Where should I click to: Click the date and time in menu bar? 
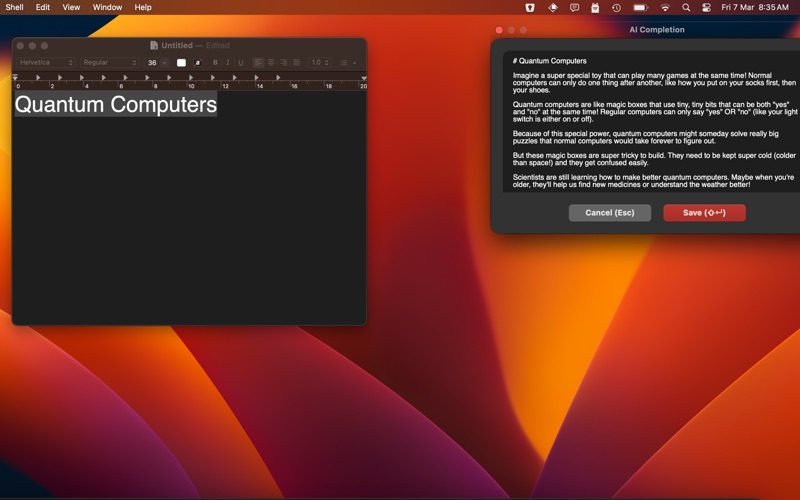(755, 8)
